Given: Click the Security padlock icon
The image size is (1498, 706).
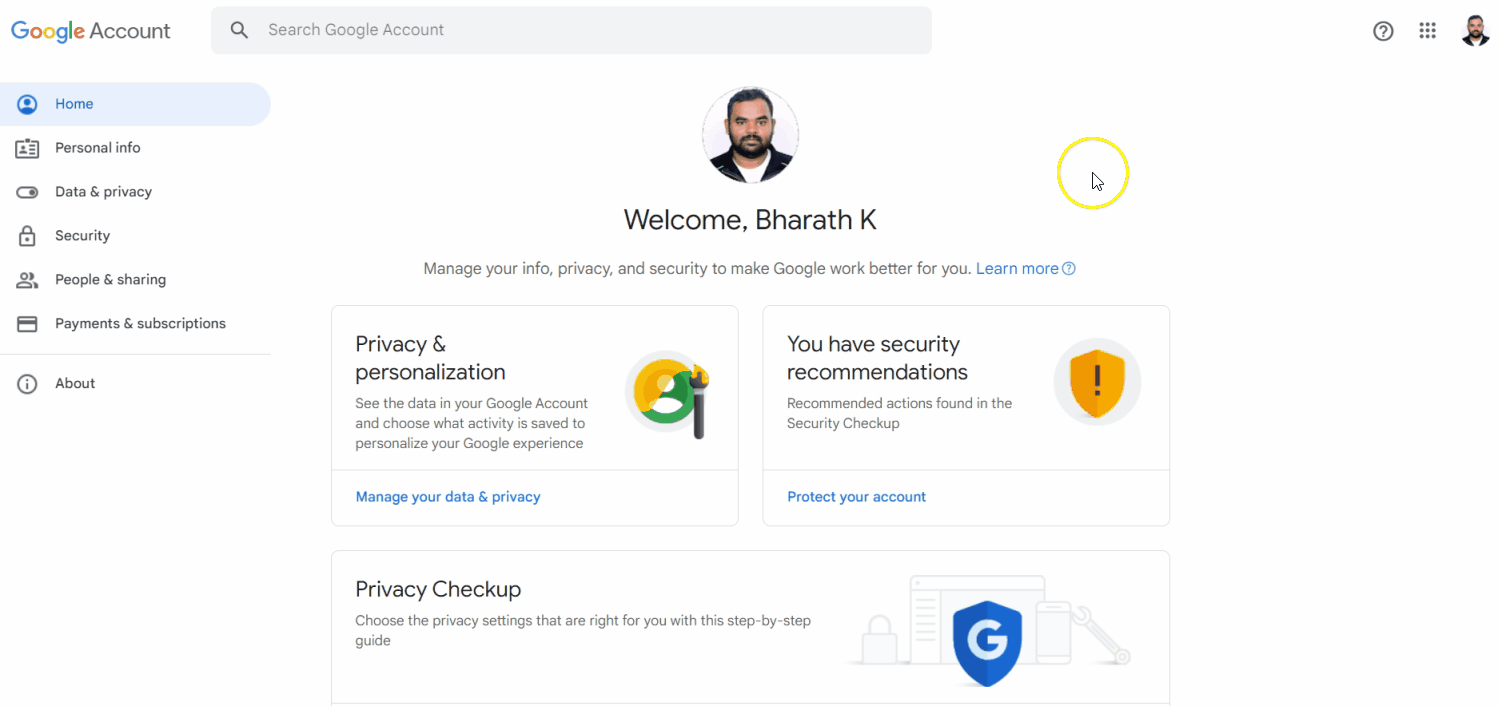Looking at the screenshot, I should (27, 236).
